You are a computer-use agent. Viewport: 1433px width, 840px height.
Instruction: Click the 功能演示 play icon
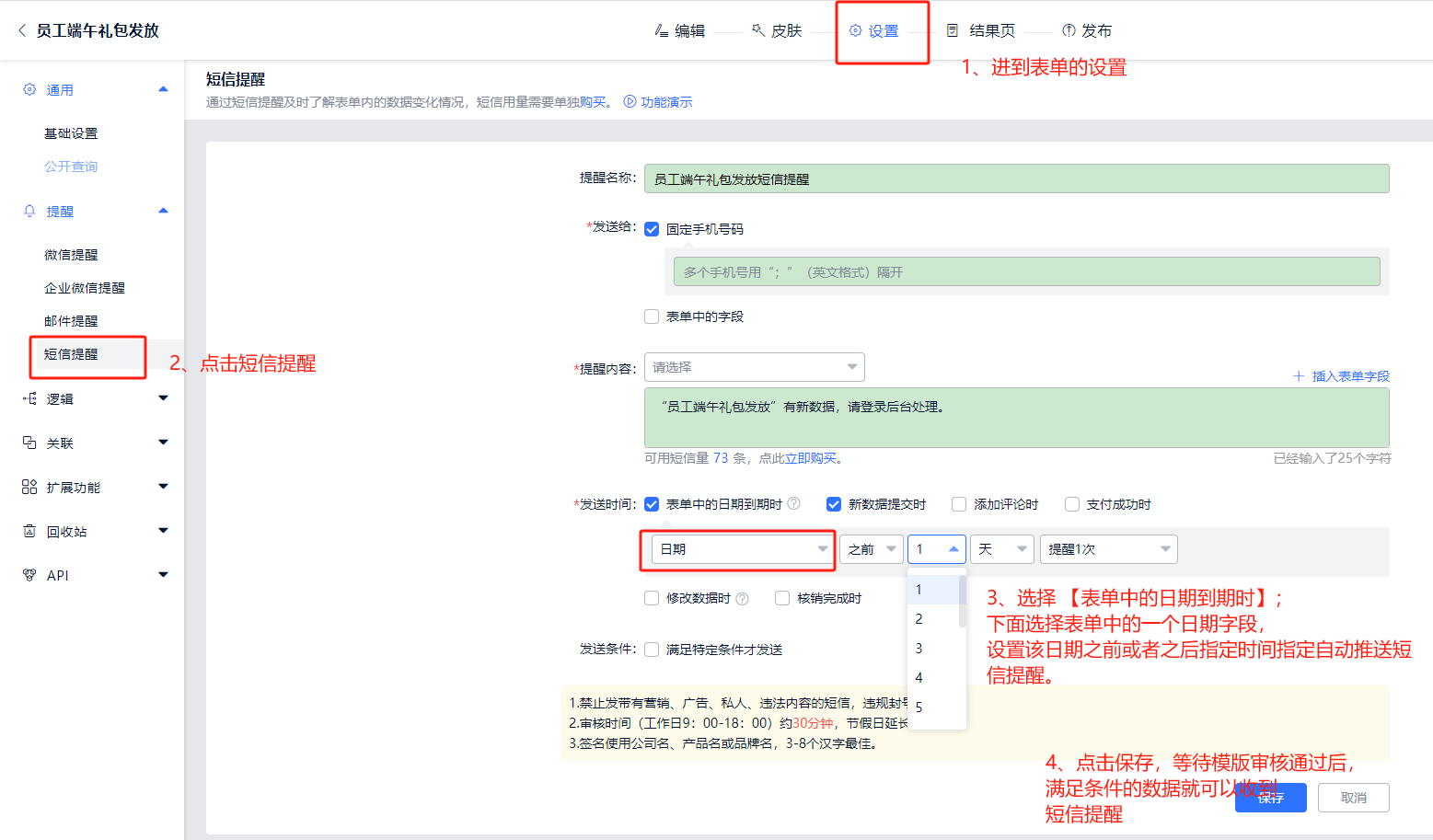click(630, 101)
